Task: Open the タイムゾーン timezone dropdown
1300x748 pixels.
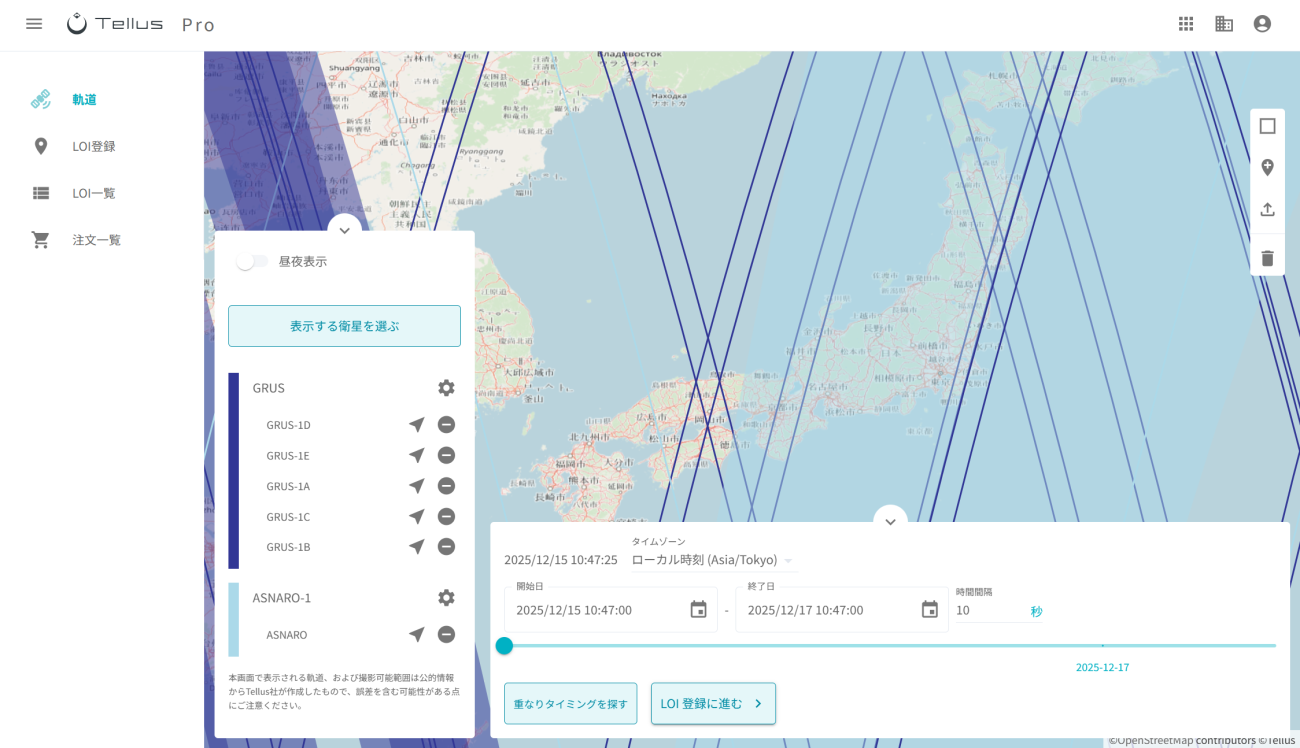Action: click(711, 560)
